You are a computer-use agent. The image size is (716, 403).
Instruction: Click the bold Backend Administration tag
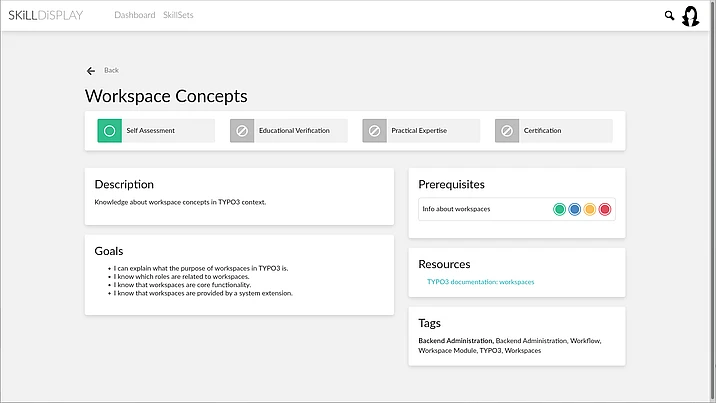[455, 341]
